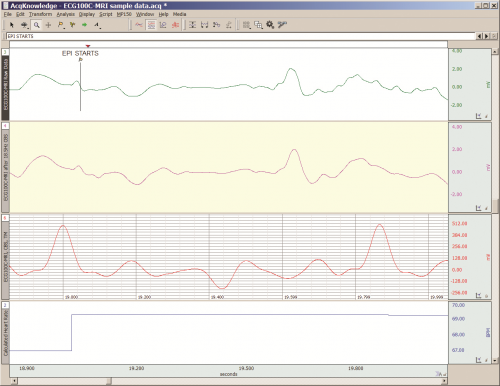This screenshot has height=386, width=500.
Task: Select the ECG raw data channel label
Action: point(6,85)
